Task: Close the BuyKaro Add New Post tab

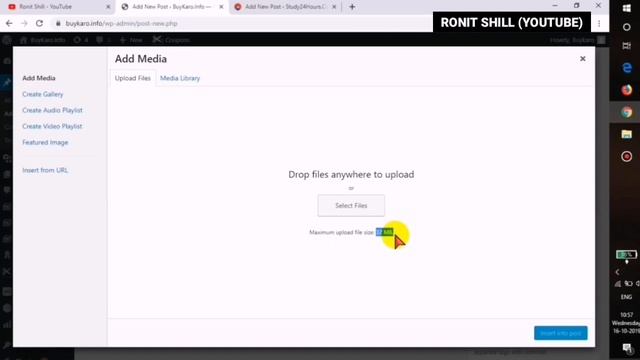Action: (x=221, y=7)
